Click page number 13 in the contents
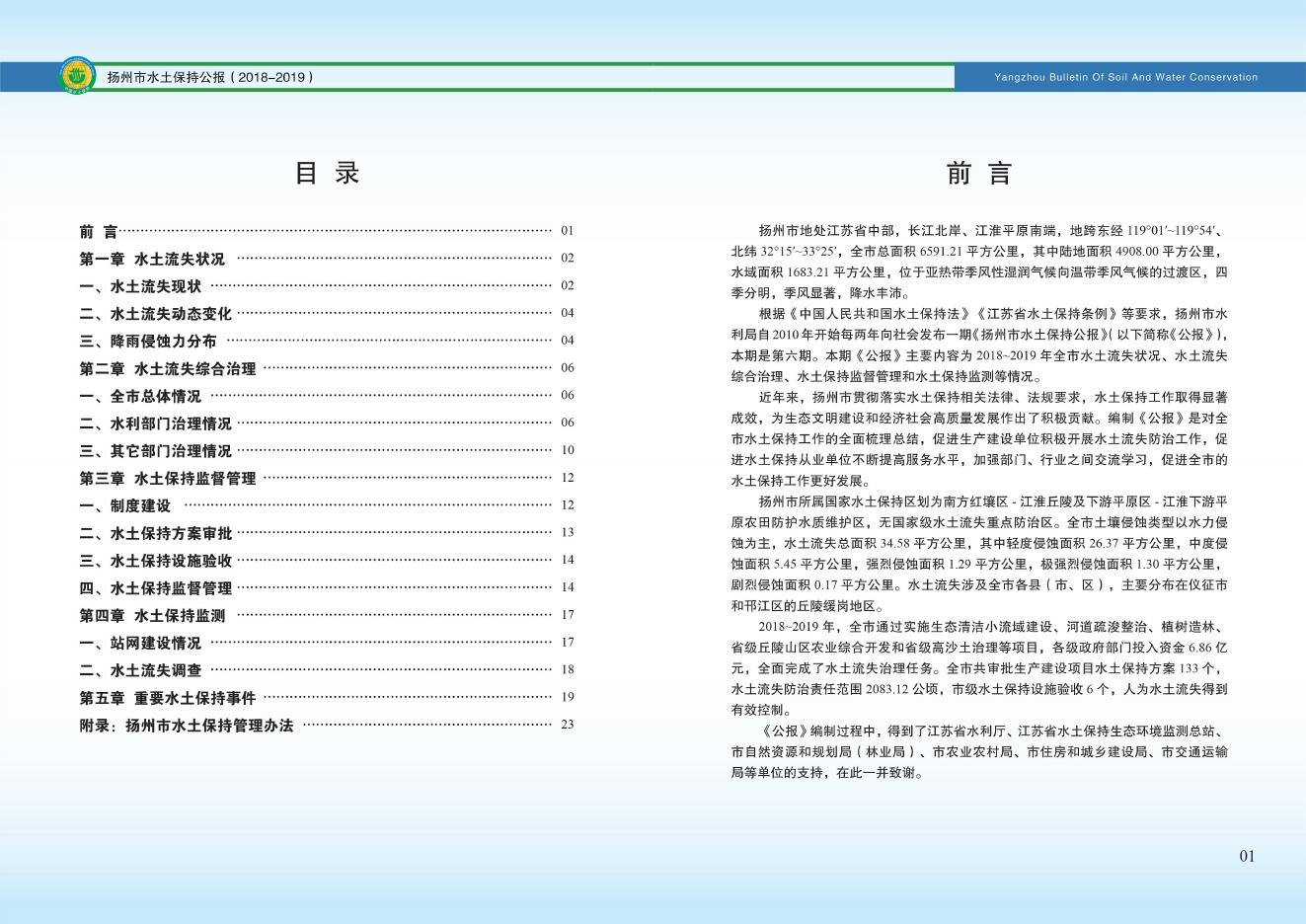This screenshot has height=924, width=1306. click(x=567, y=533)
